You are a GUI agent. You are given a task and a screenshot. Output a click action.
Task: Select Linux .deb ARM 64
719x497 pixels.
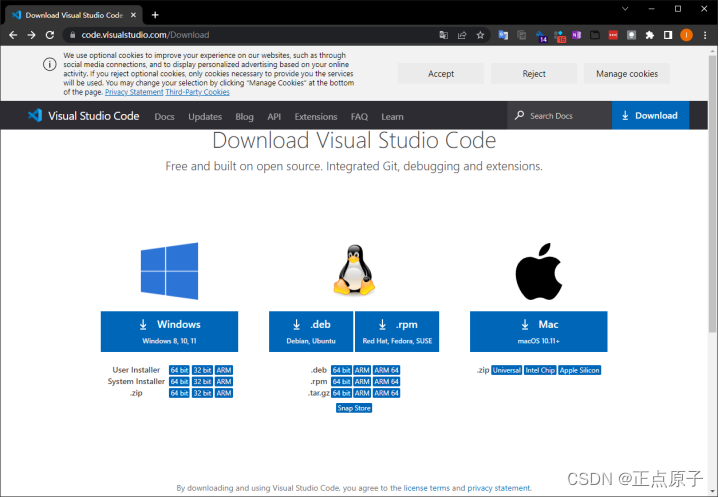(386, 370)
